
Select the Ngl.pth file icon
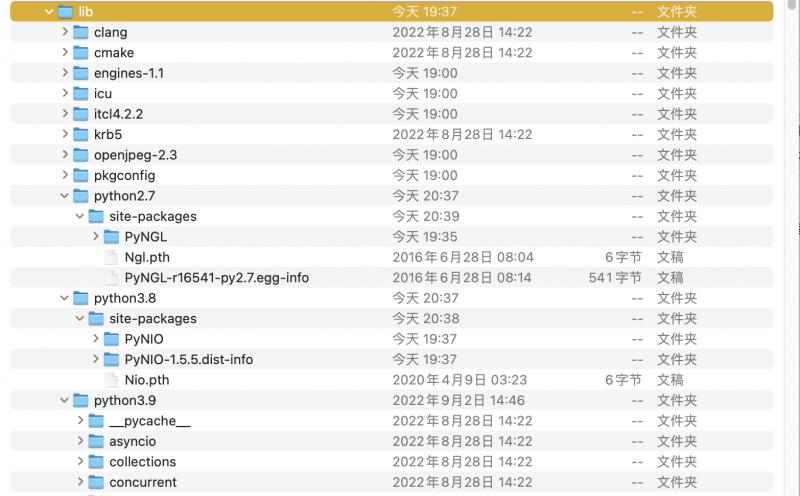point(111,257)
